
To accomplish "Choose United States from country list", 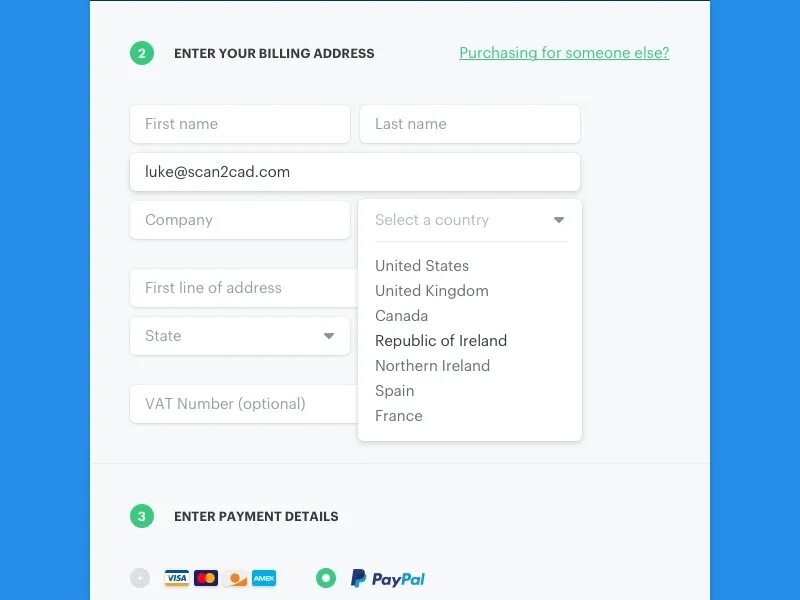I will click(x=422, y=266).
